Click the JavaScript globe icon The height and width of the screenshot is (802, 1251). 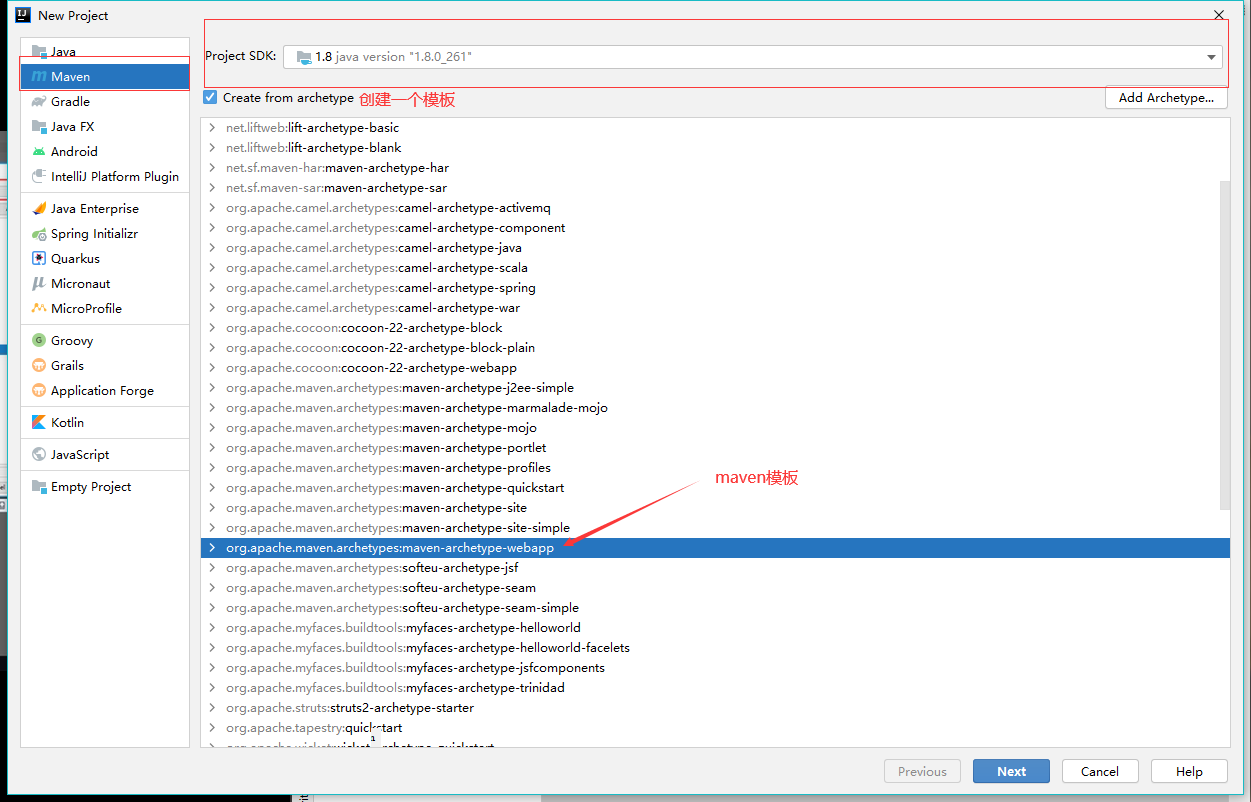[x=39, y=455]
